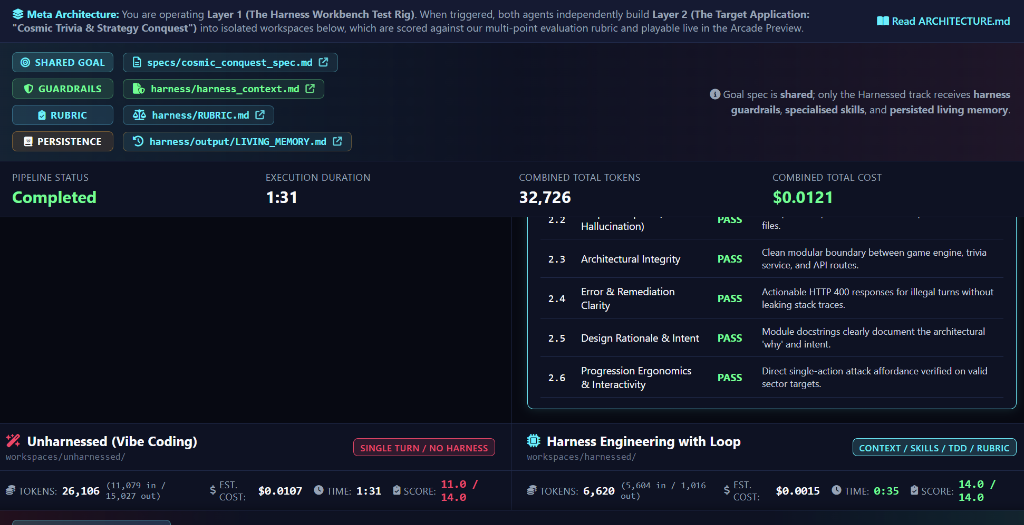The width and height of the screenshot is (1024, 525).
Task: Click the magic wand icon for Unharnessed
Action: point(13,441)
